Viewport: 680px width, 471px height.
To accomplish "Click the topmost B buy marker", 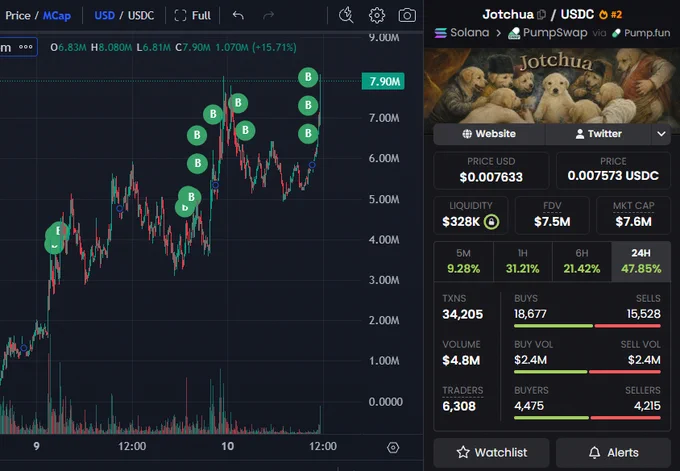I will click(x=308, y=77).
